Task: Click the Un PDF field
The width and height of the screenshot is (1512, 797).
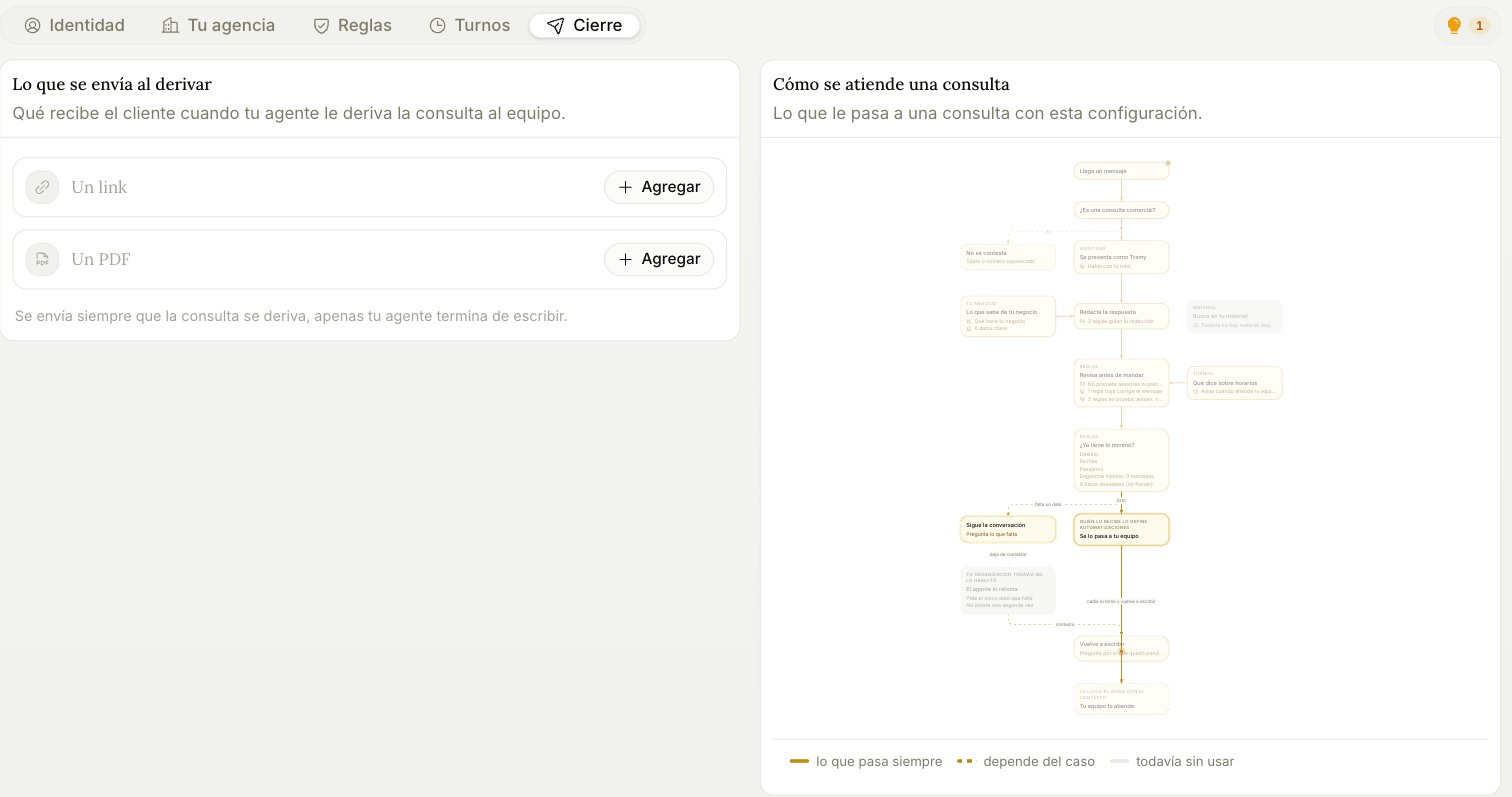Action: (x=369, y=259)
